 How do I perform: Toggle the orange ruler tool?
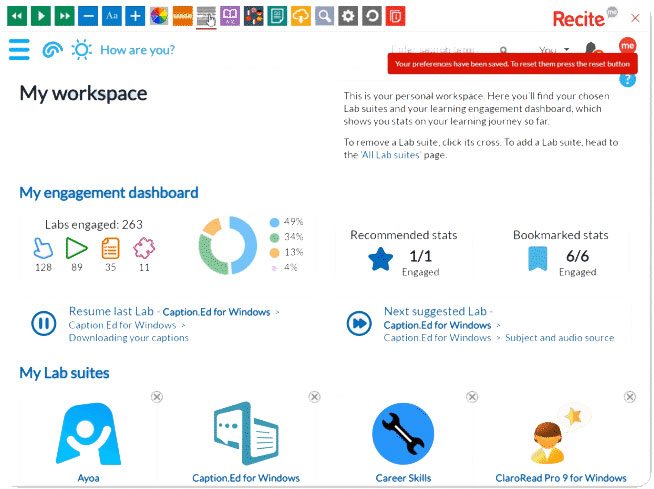(x=183, y=16)
